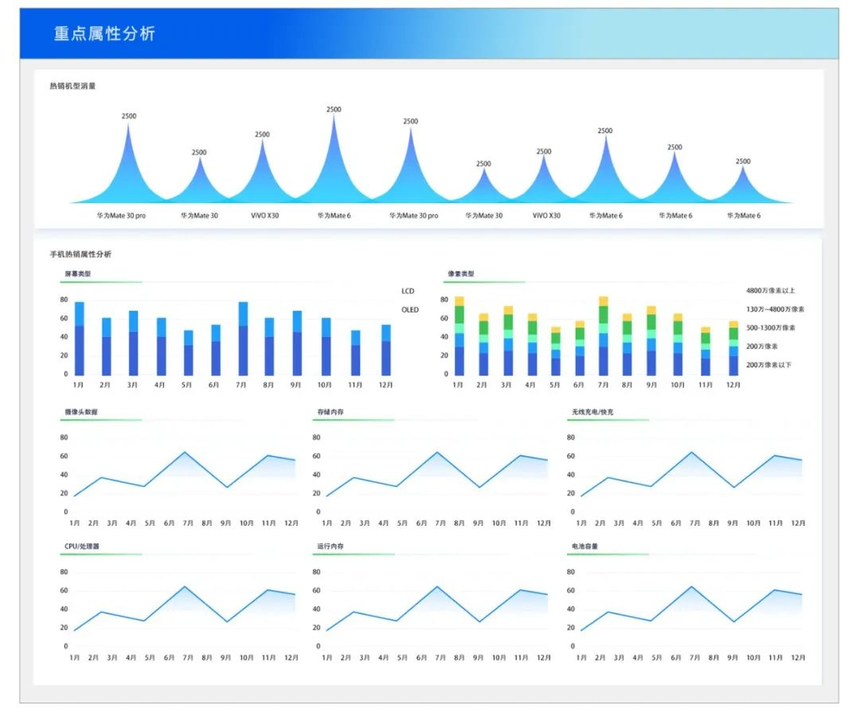Select the second "华为Mate 30 pro" axis label

414,216
